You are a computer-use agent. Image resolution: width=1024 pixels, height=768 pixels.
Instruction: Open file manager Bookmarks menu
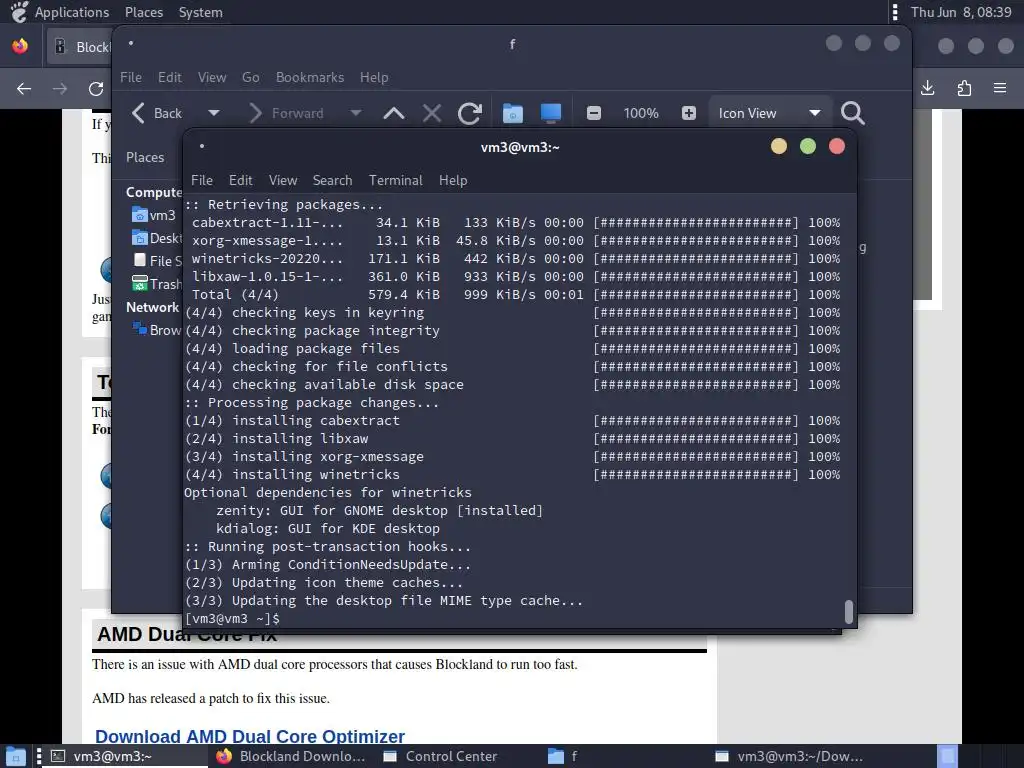tap(310, 77)
